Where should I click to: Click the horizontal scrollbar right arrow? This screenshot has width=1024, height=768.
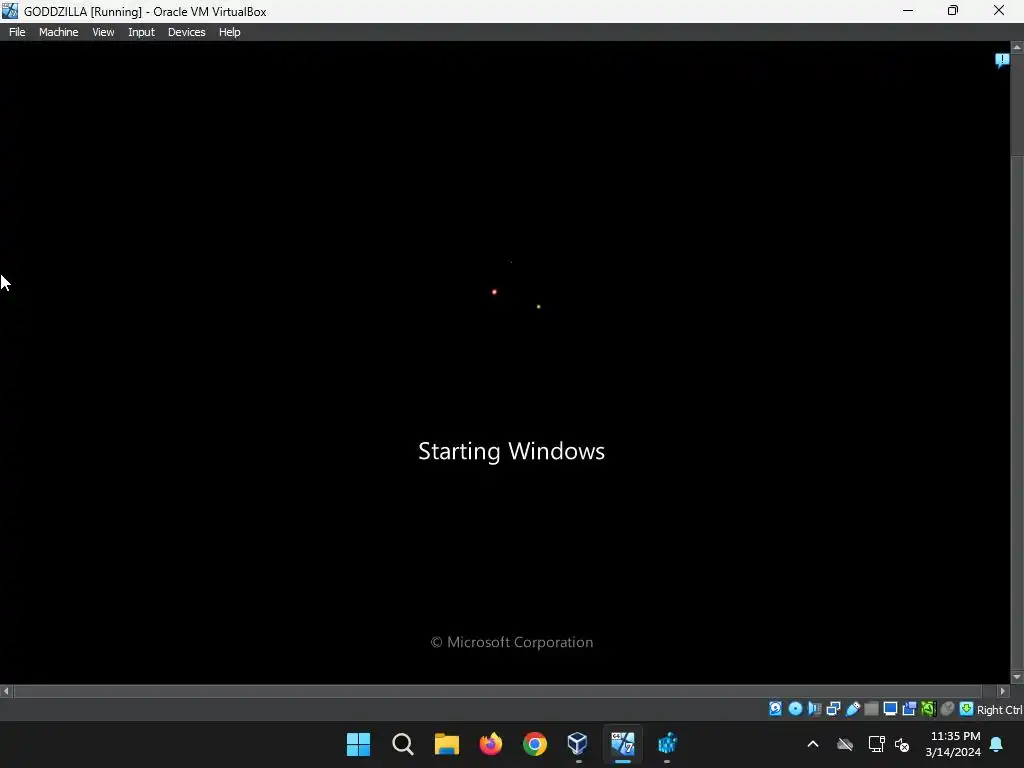tap(1003, 691)
